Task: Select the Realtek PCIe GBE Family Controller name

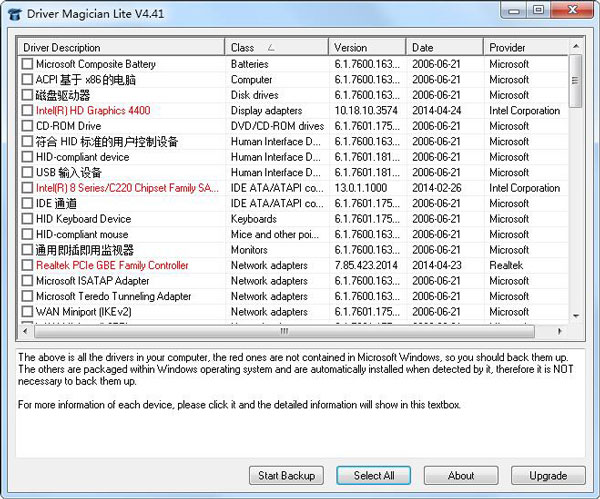Action: pyautogui.click(x=112, y=265)
